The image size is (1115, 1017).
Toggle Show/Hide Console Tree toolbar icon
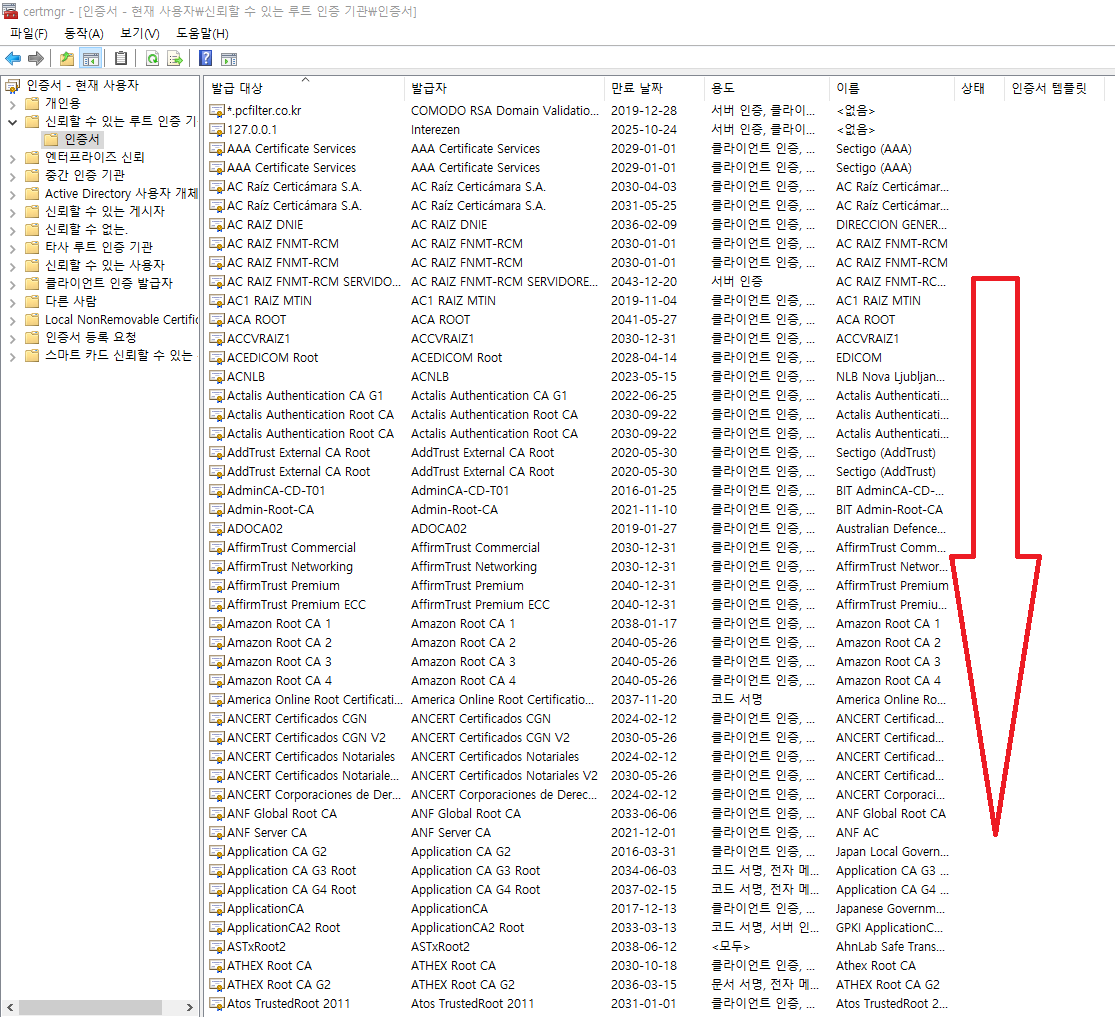90,58
